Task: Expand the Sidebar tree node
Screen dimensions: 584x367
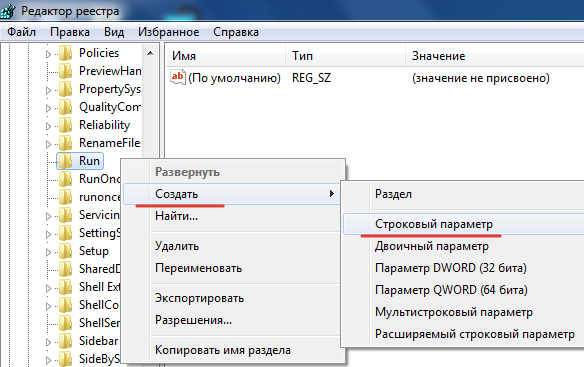Action: click(48, 342)
